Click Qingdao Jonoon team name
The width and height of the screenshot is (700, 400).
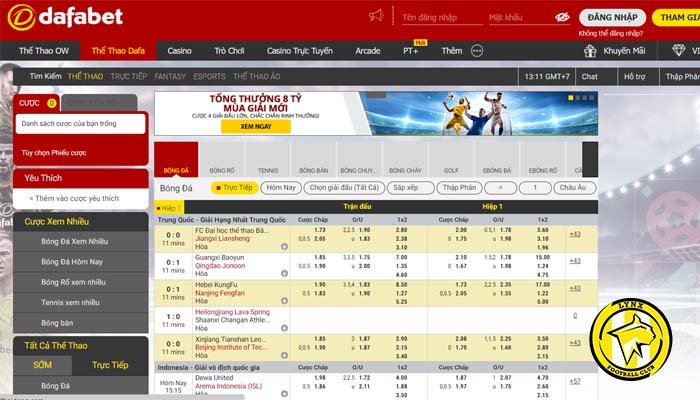pos(220,266)
